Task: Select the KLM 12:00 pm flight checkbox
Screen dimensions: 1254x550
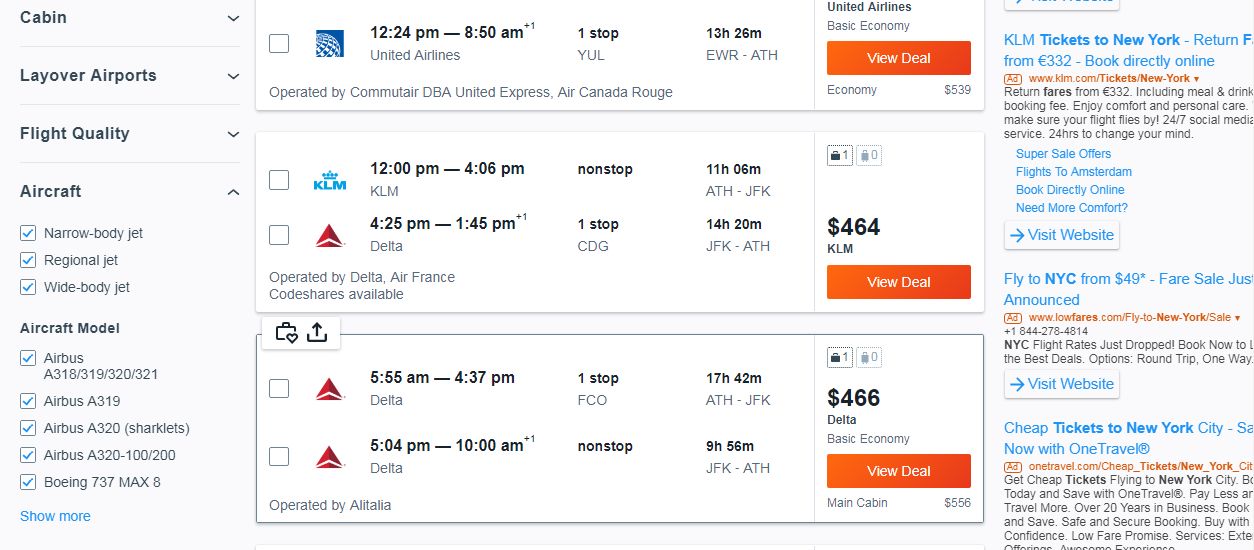Action: pos(279,180)
